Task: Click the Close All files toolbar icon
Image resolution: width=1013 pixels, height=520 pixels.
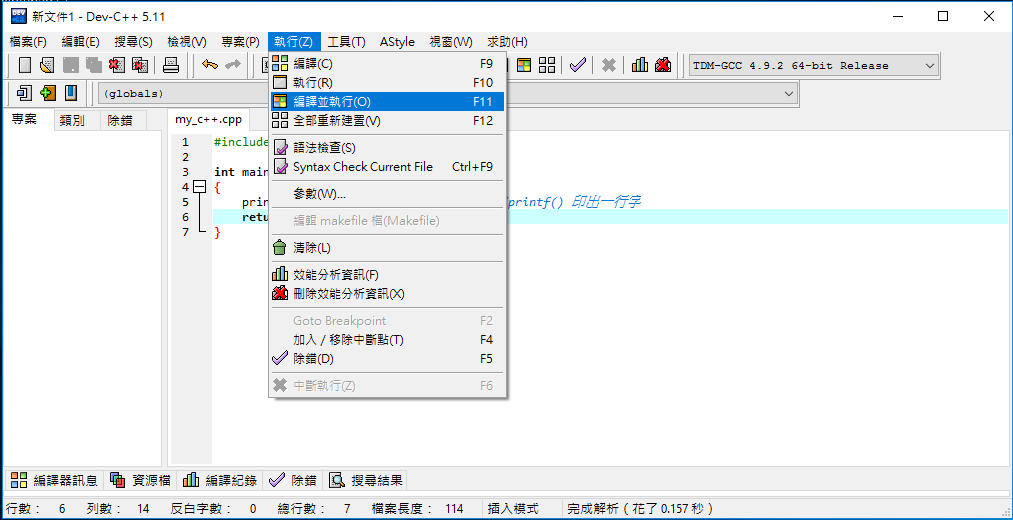Action: click(x=140, y=65)
